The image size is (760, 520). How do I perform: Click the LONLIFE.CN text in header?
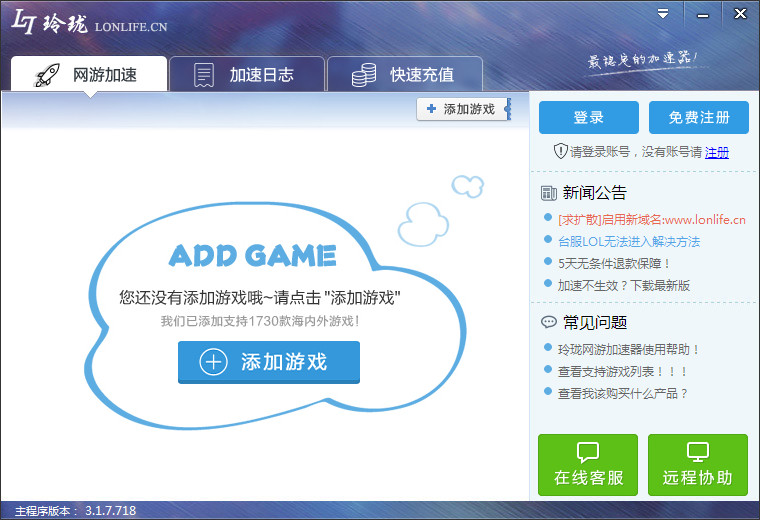[x=131, y=27]
